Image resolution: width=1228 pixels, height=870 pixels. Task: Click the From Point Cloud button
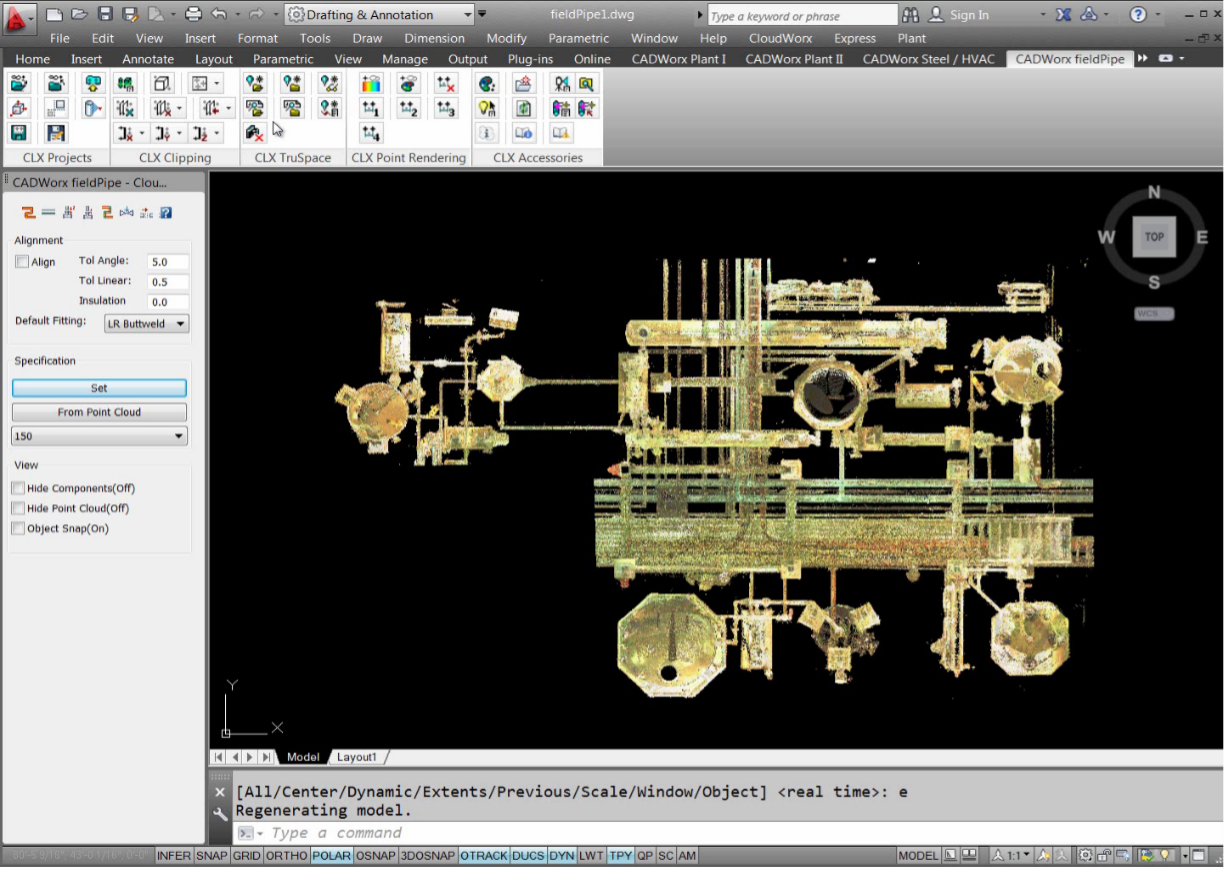tap(99, 412)
